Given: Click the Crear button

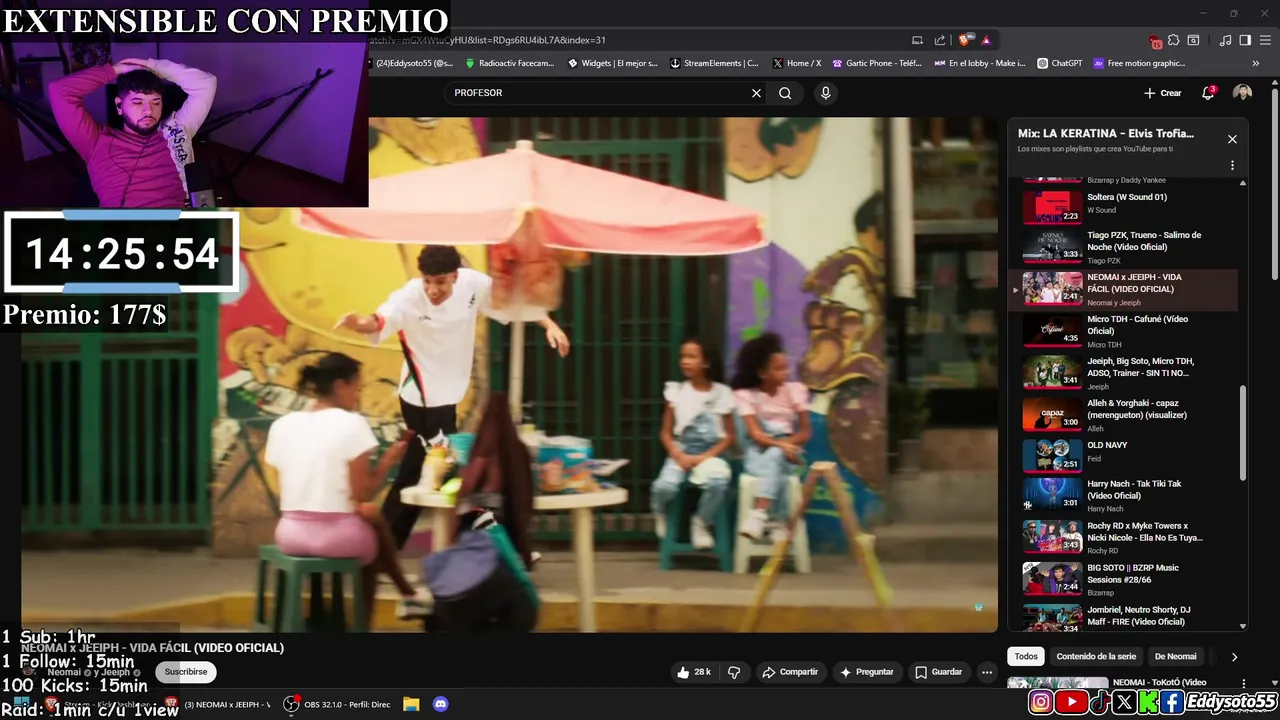Looking at the screenshot, I should [x=1163, y=93].
